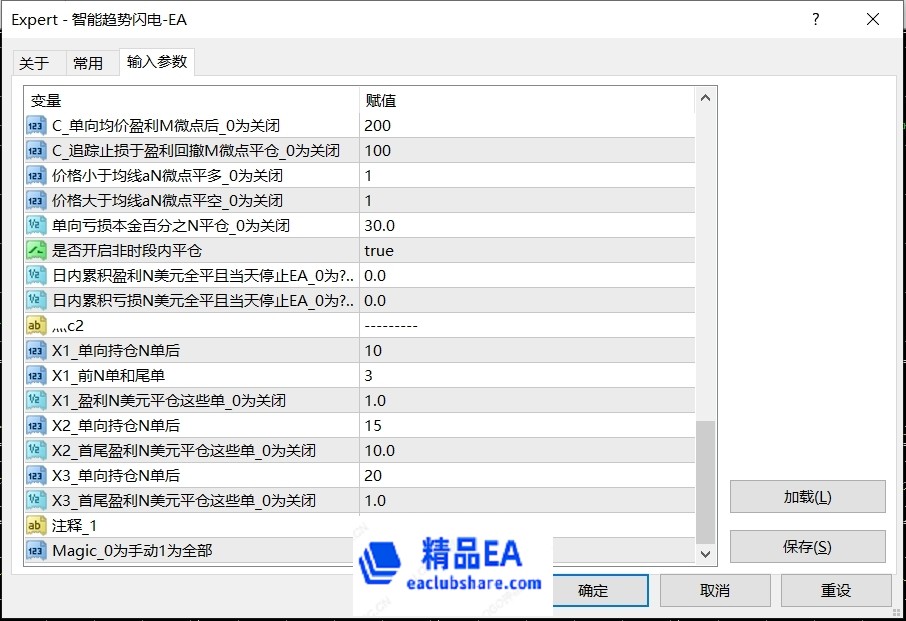The image size is (906, 621).
Task: Click scrollbar up arrow in parameter list
Action: point(705,98)
